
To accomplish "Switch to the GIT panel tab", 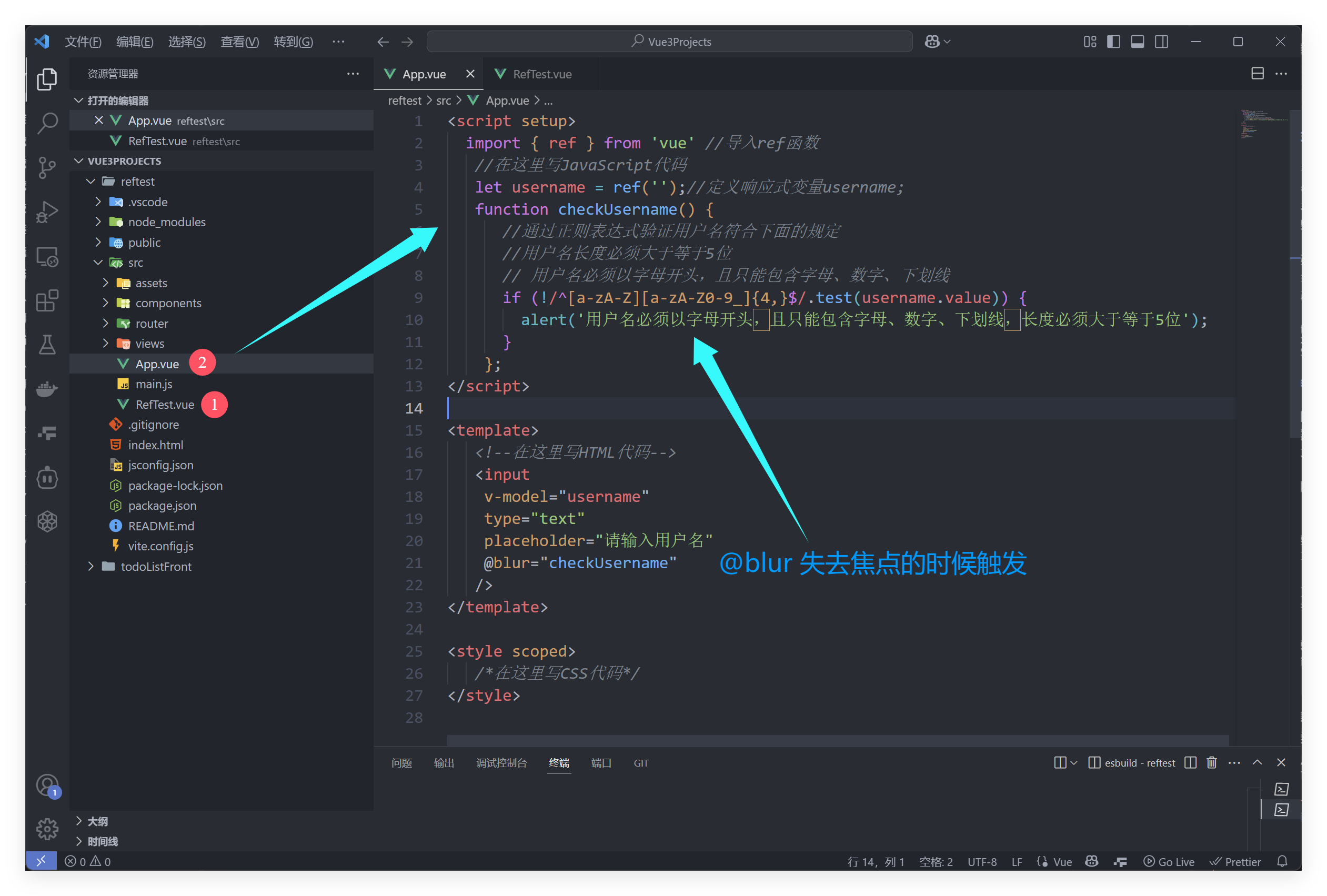I will [641, 763].
